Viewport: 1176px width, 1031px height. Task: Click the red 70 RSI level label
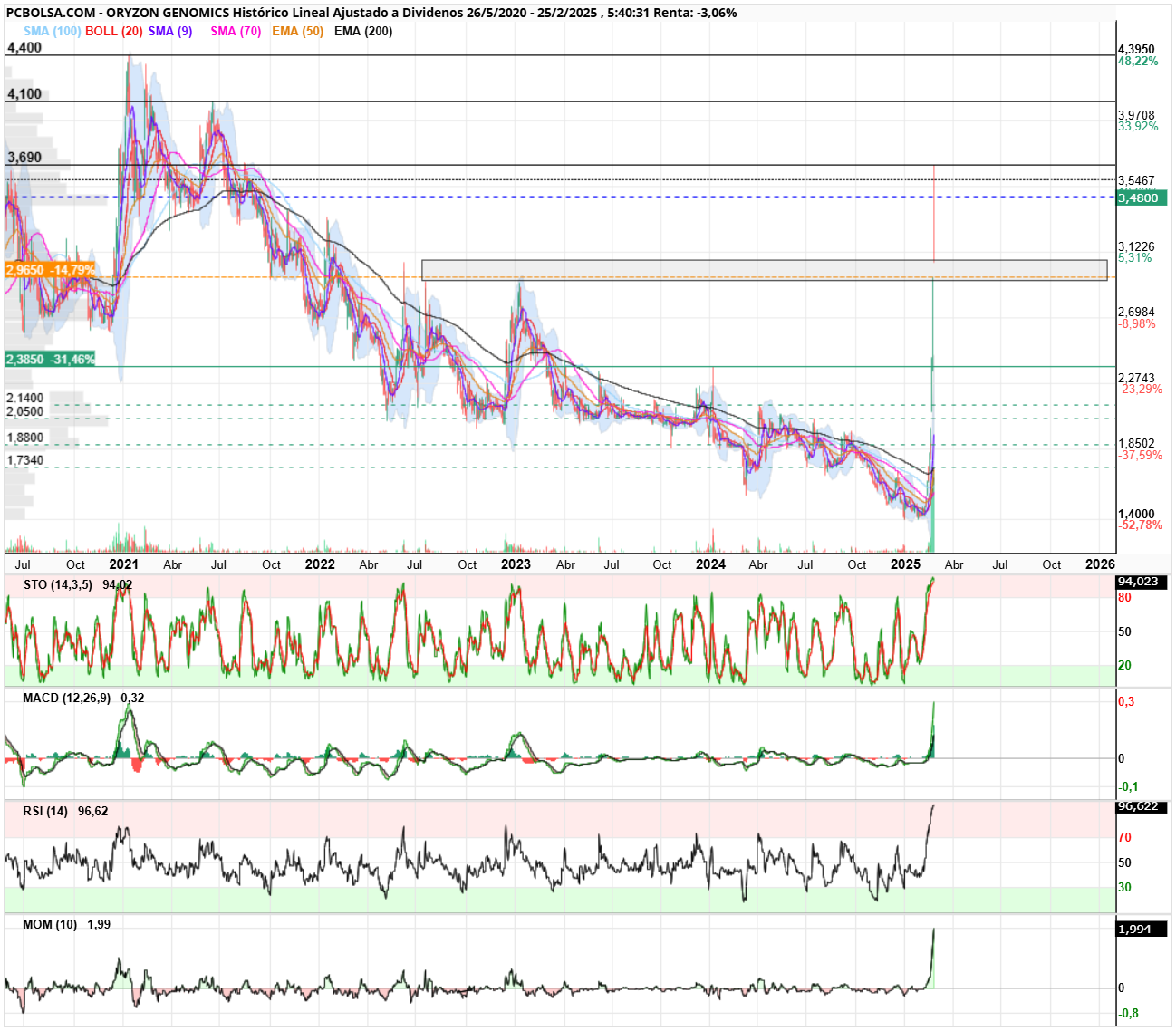click(1124, 837)
